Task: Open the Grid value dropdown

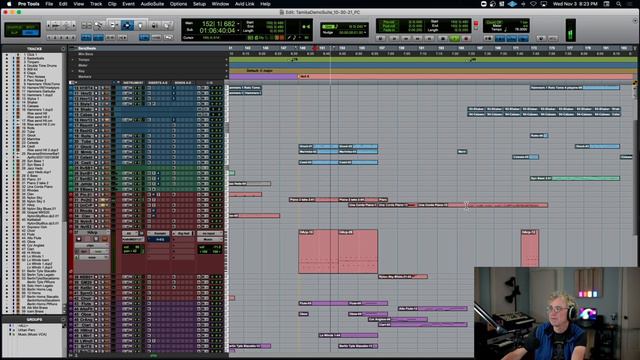Action: (365, 26)
